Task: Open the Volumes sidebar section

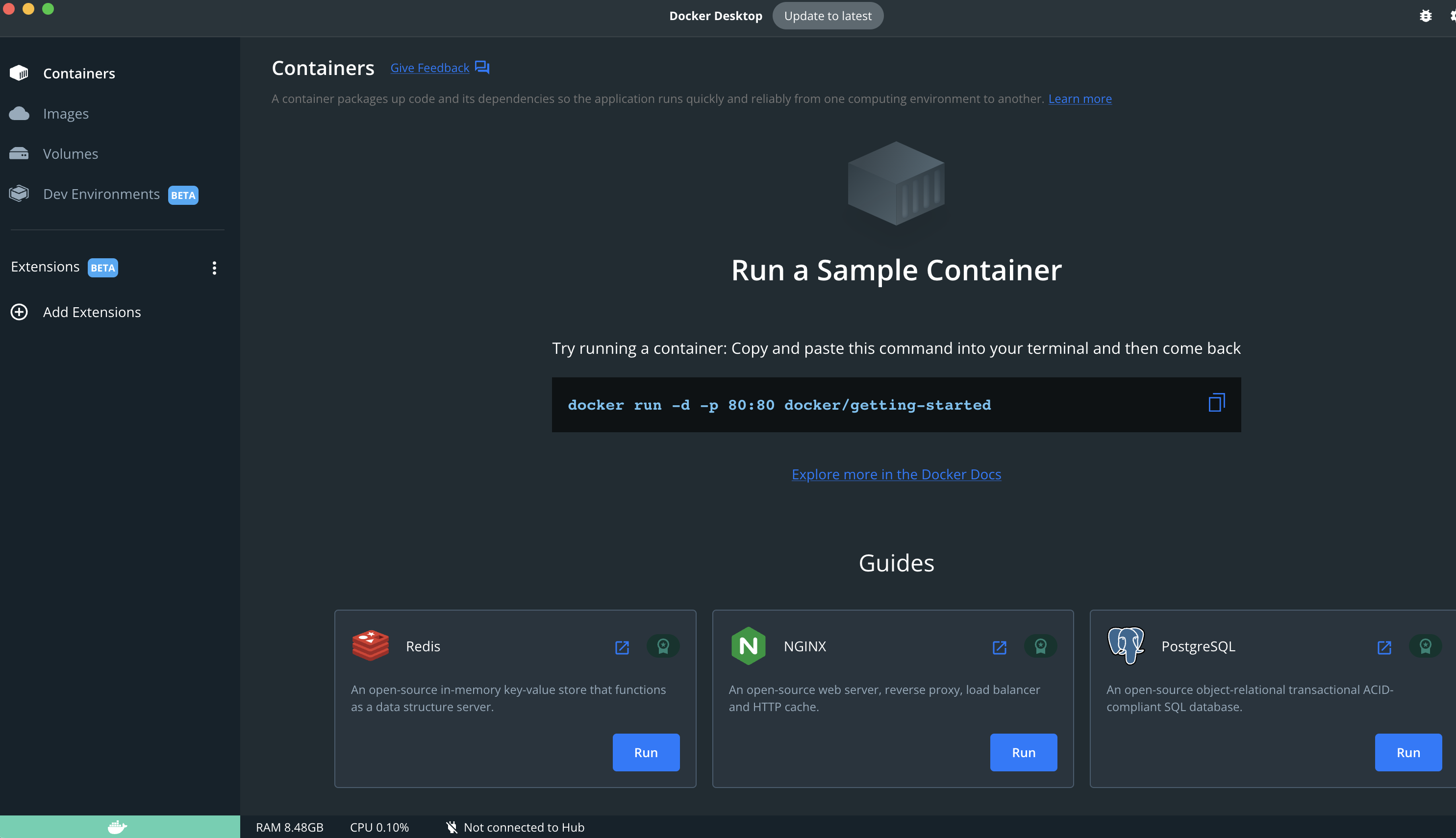Action: (x=70, y=154)
